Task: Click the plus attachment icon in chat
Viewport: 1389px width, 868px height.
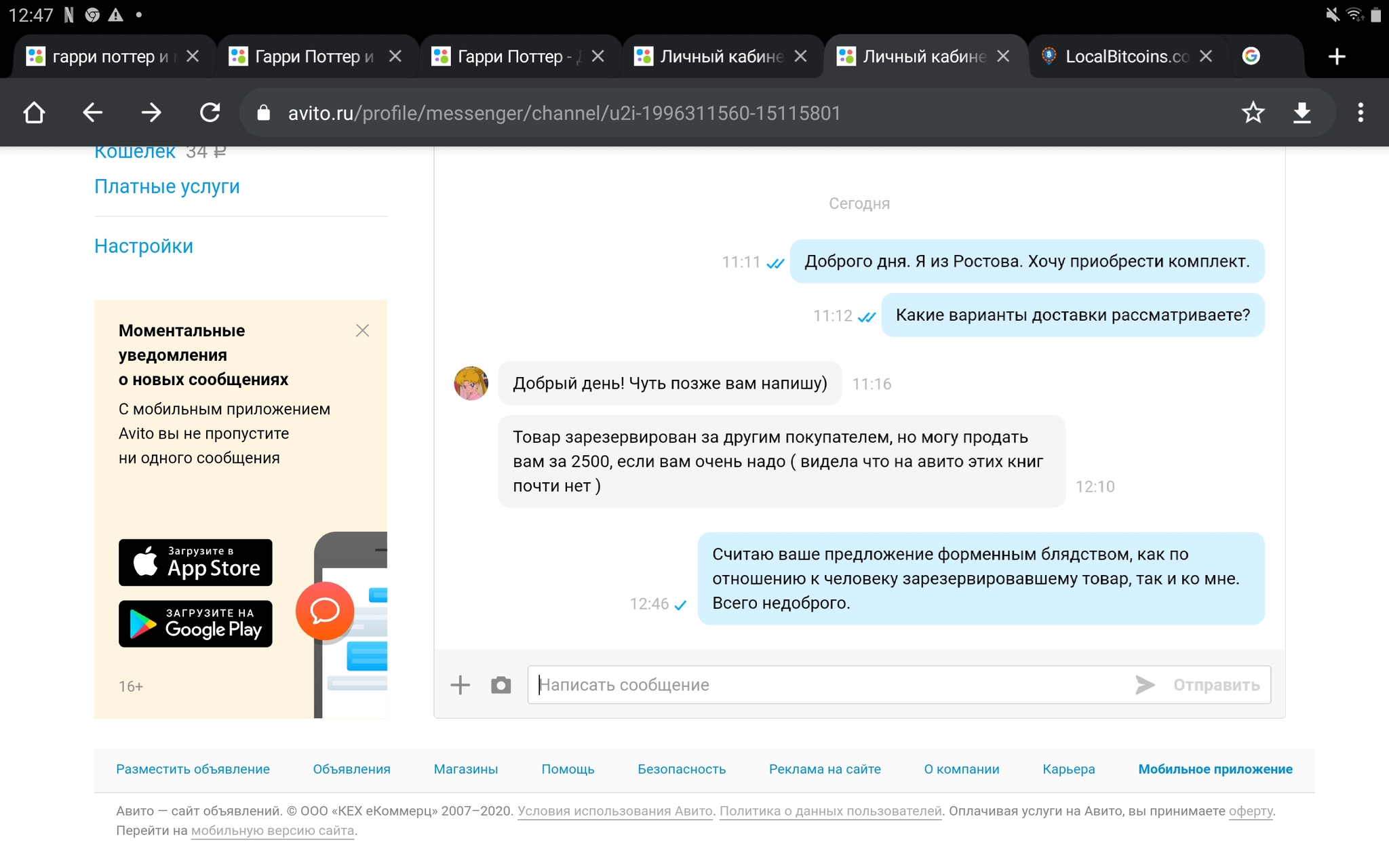Action: pyautogui.click(x=460, y=685)
